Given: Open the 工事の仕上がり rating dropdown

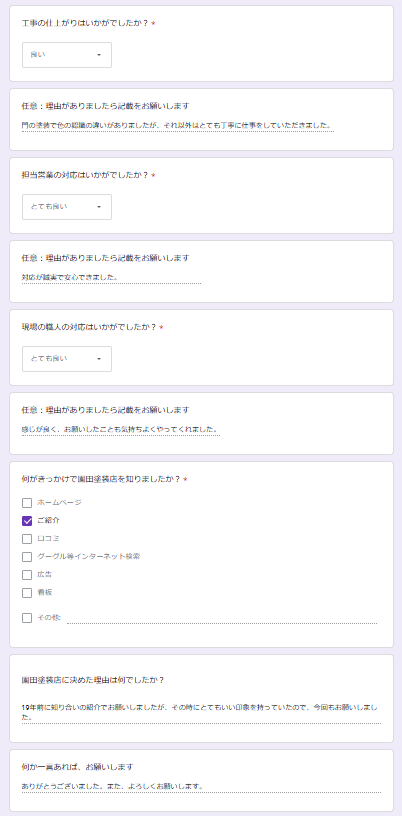Looking at the screenshot, I should (67, 55).
